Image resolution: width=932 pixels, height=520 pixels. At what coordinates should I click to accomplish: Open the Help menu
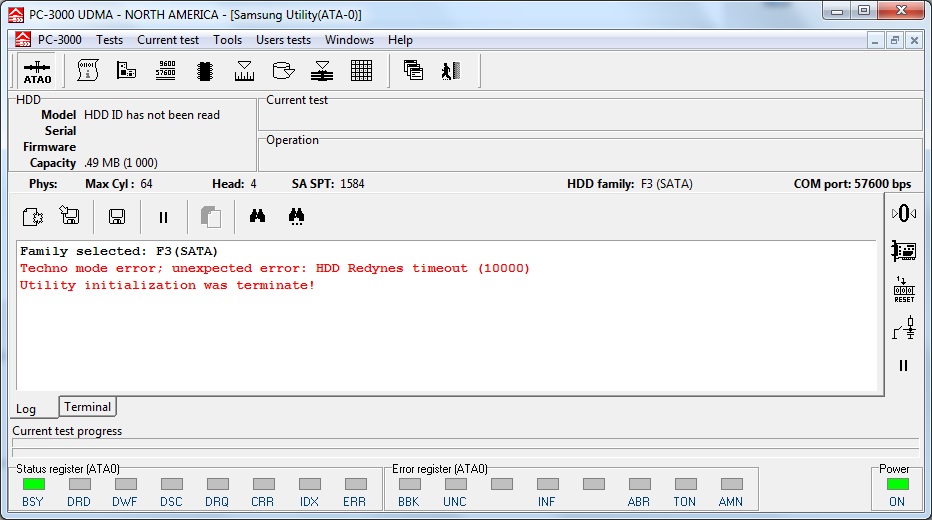click(x=400, y=40)
